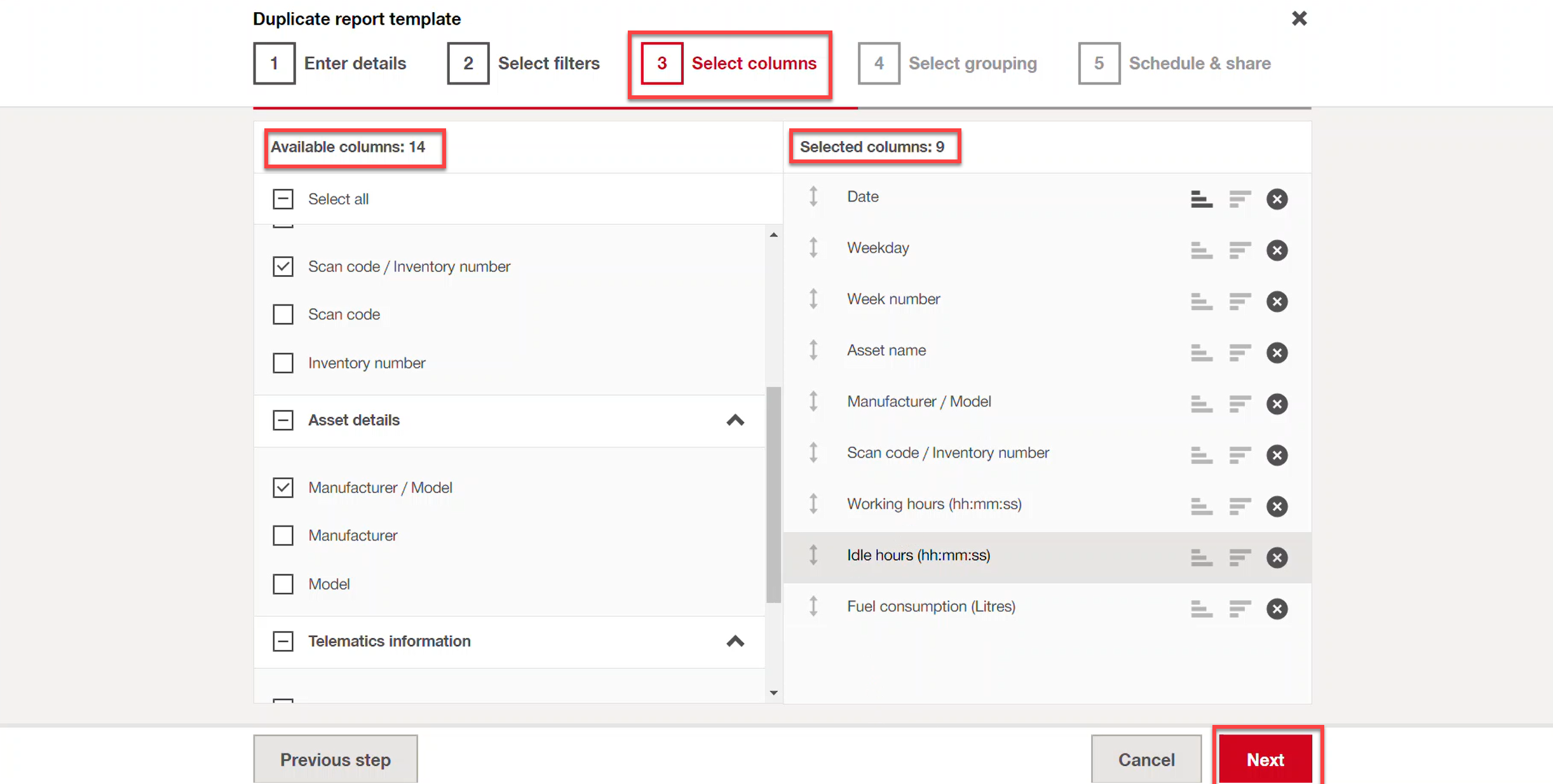Grab the reorder handle for Idle hours
This screenshot has width=1553, height=784.
(813, 555)
